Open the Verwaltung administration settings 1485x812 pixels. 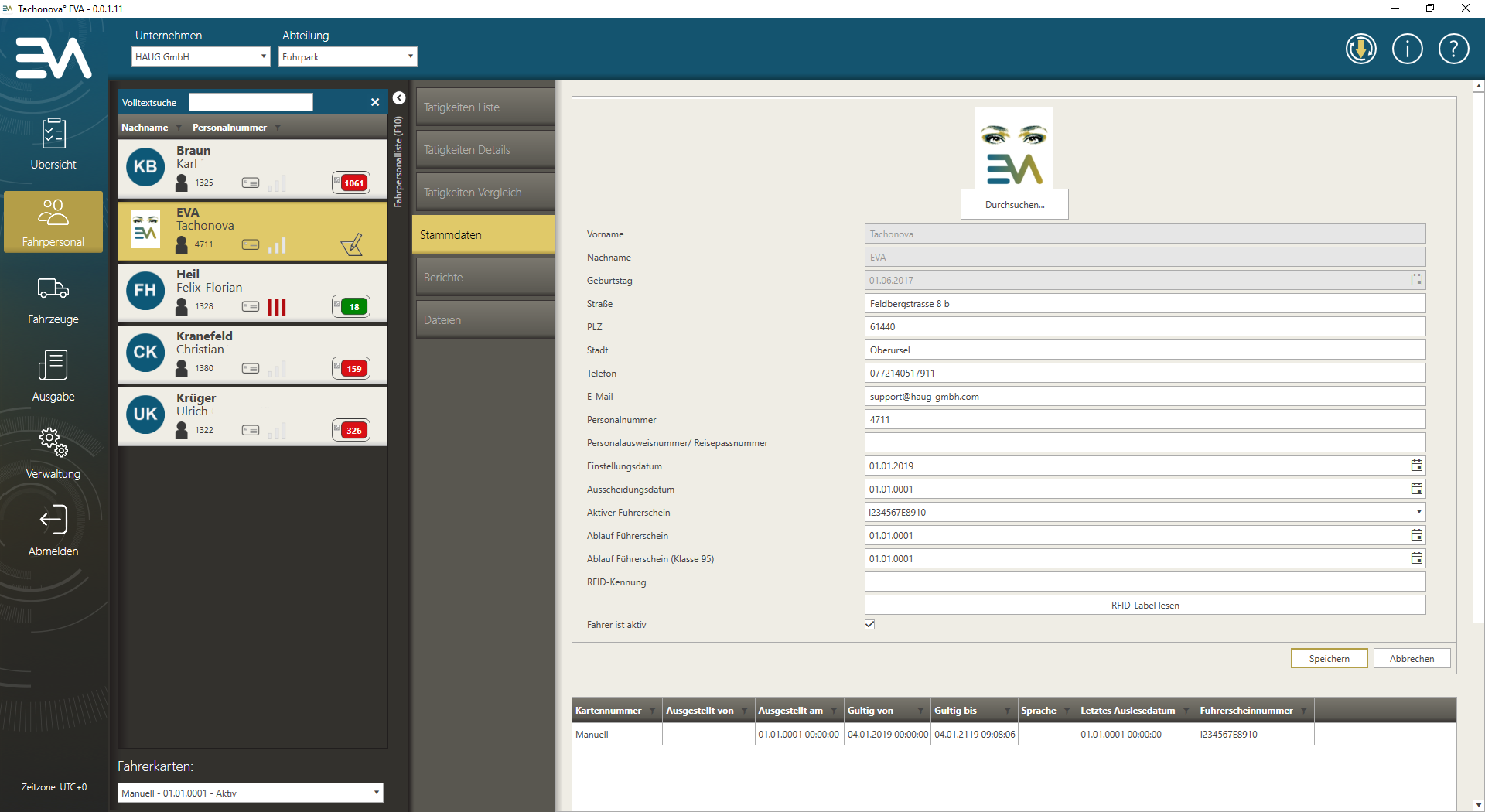pos(53,453)
